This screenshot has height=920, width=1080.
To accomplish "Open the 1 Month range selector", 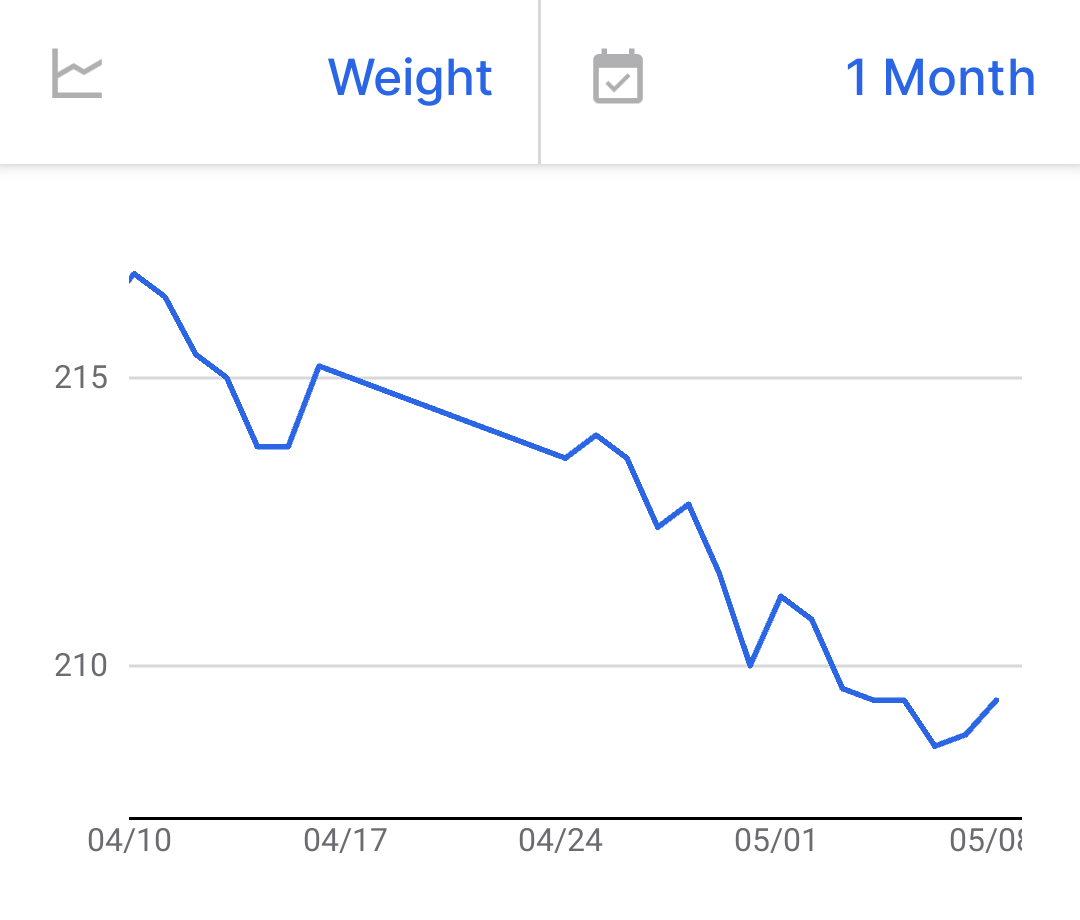I will [940, 77].
